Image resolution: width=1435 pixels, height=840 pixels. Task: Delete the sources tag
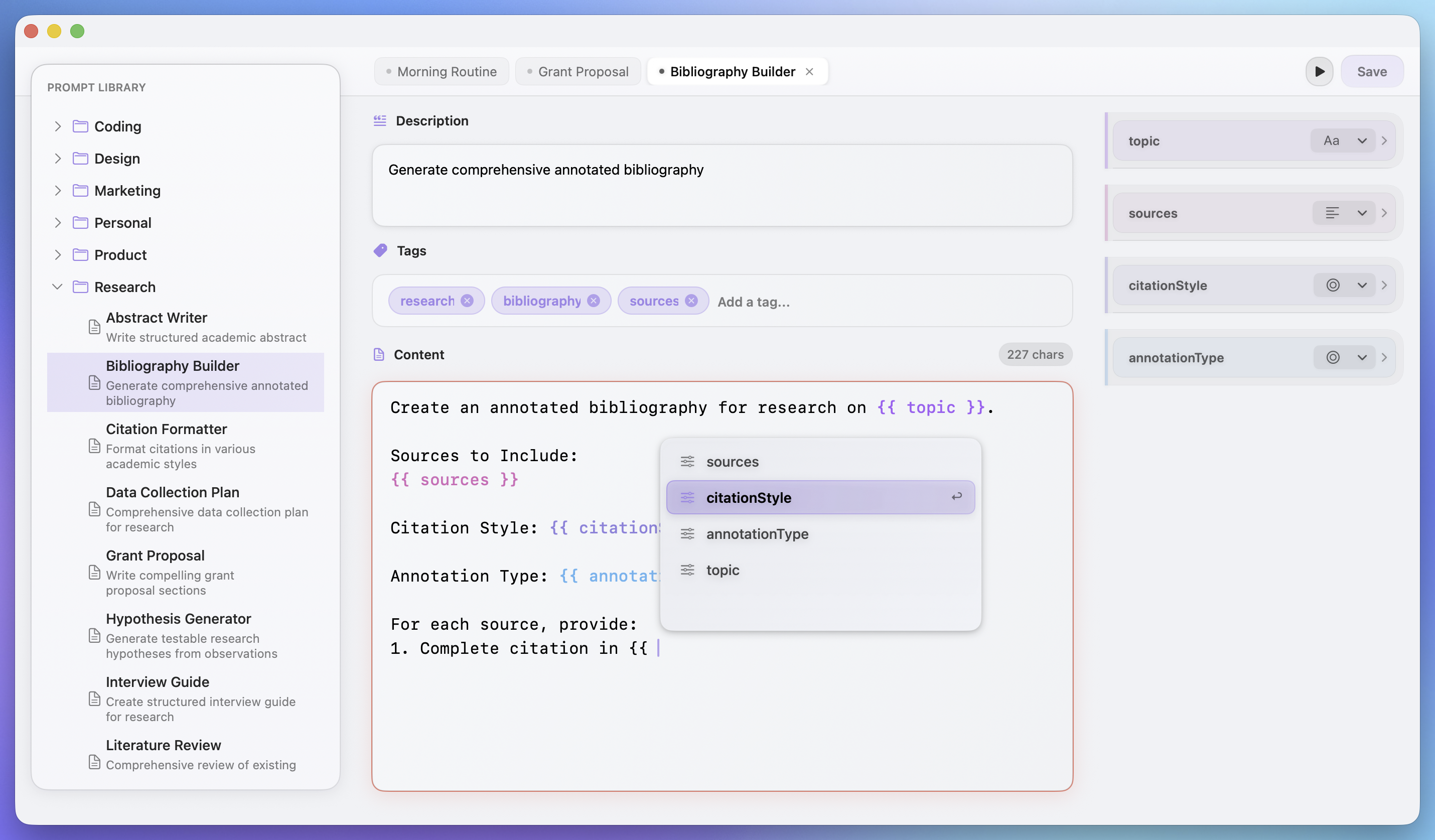pyautogui.click(x=691, y=301)
